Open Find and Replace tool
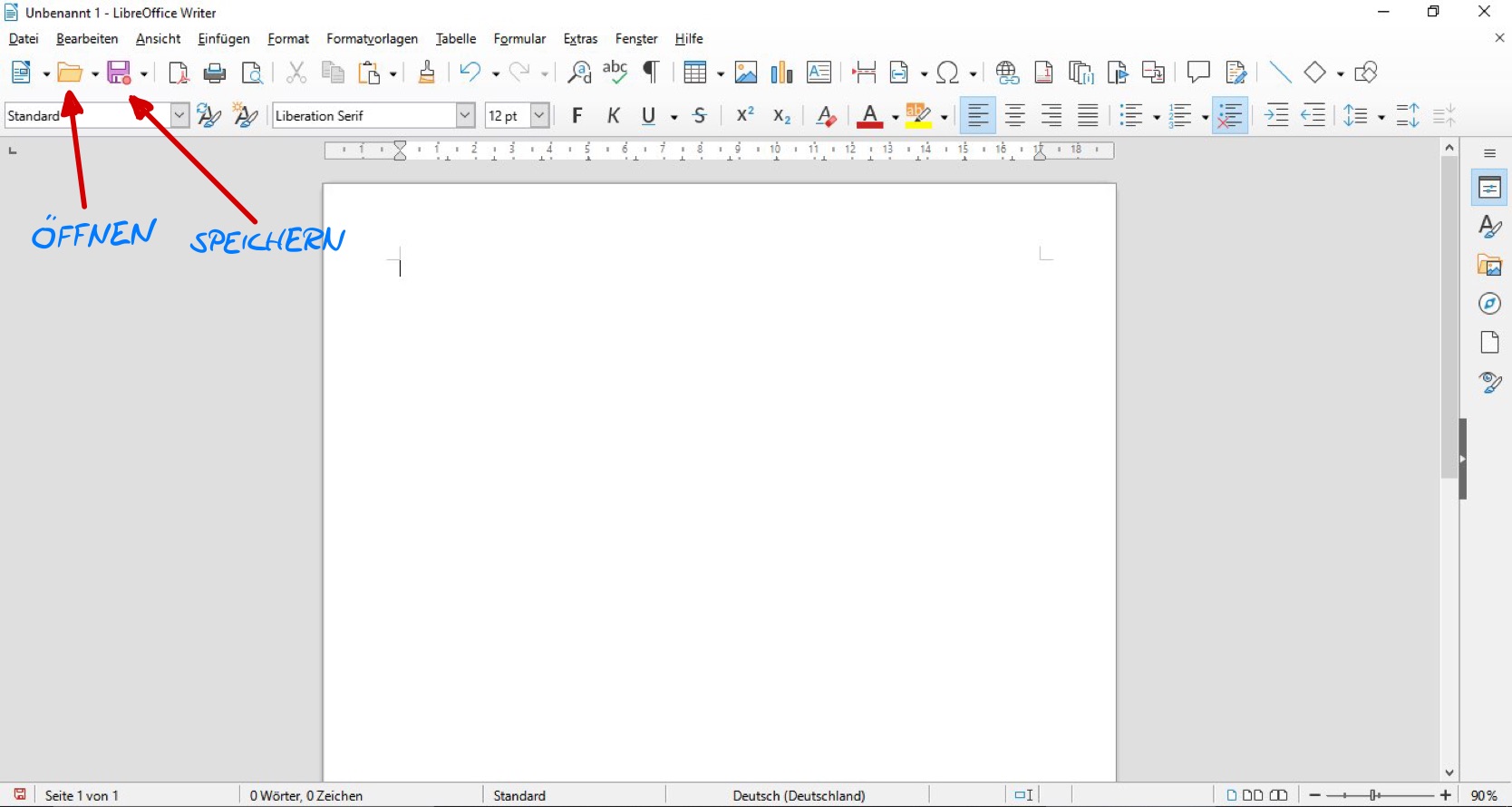 (578, 73)
